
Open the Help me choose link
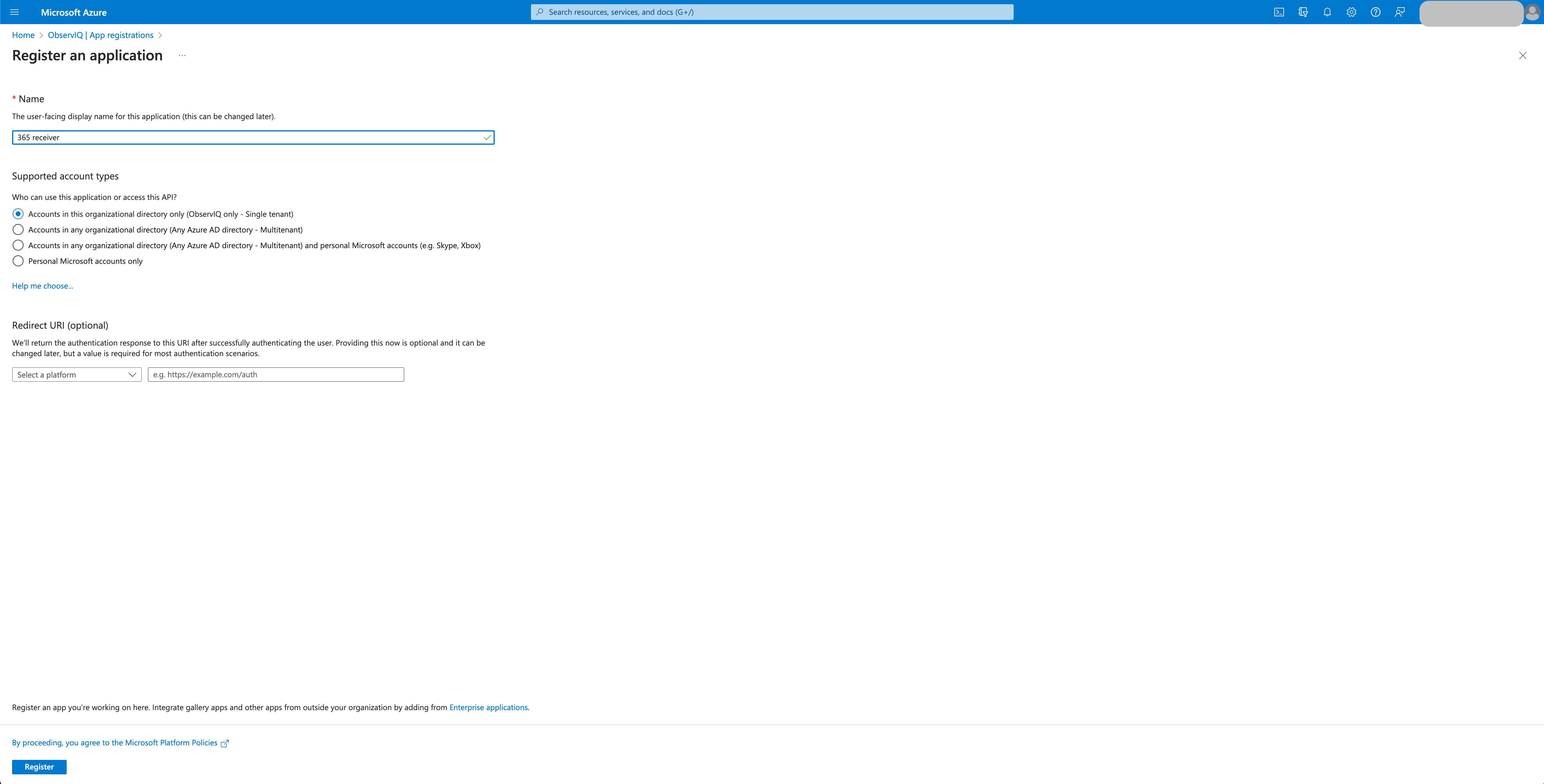[x=43, y=286]
